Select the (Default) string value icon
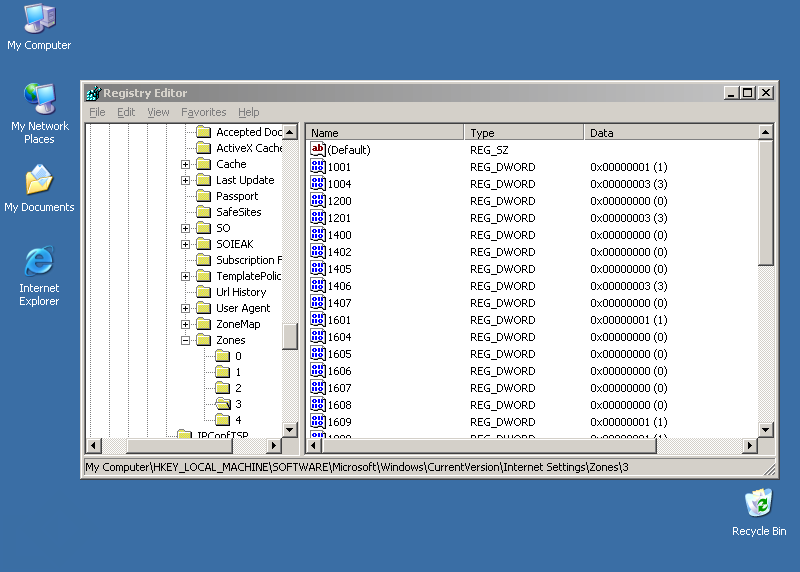Image resolution: width=800 pixels, height=572 pixels. pyautogui.click(x=317, y=150)
